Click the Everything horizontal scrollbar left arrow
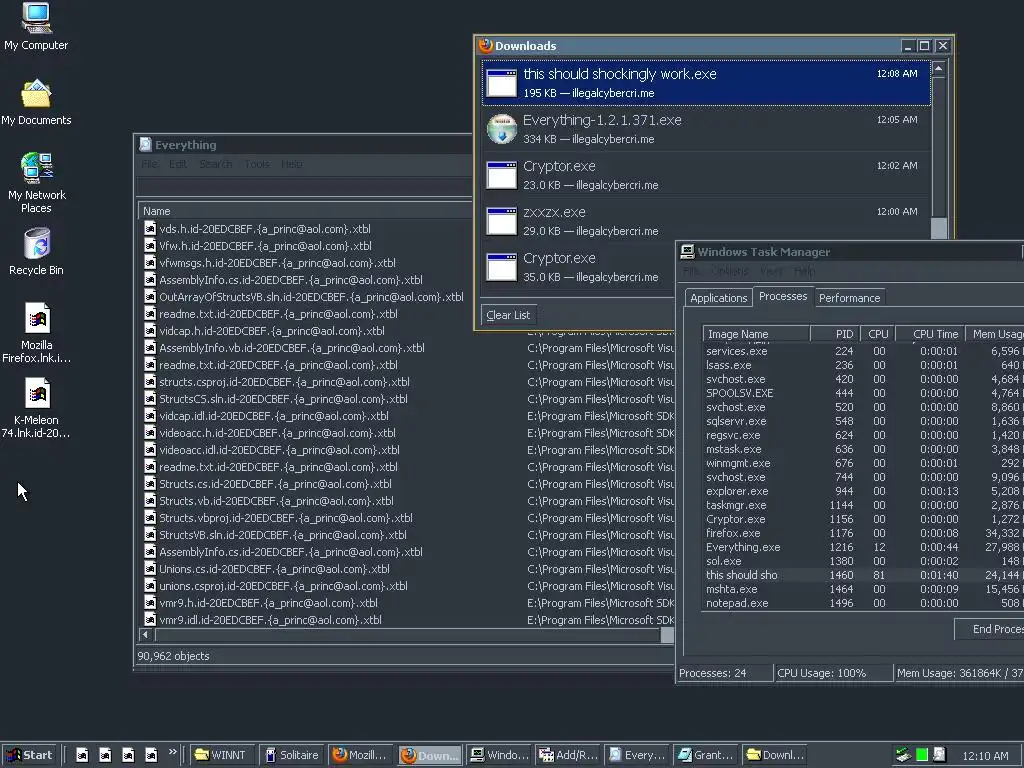The width and height of the screenshot is (1024, 768). pos(146,635)
